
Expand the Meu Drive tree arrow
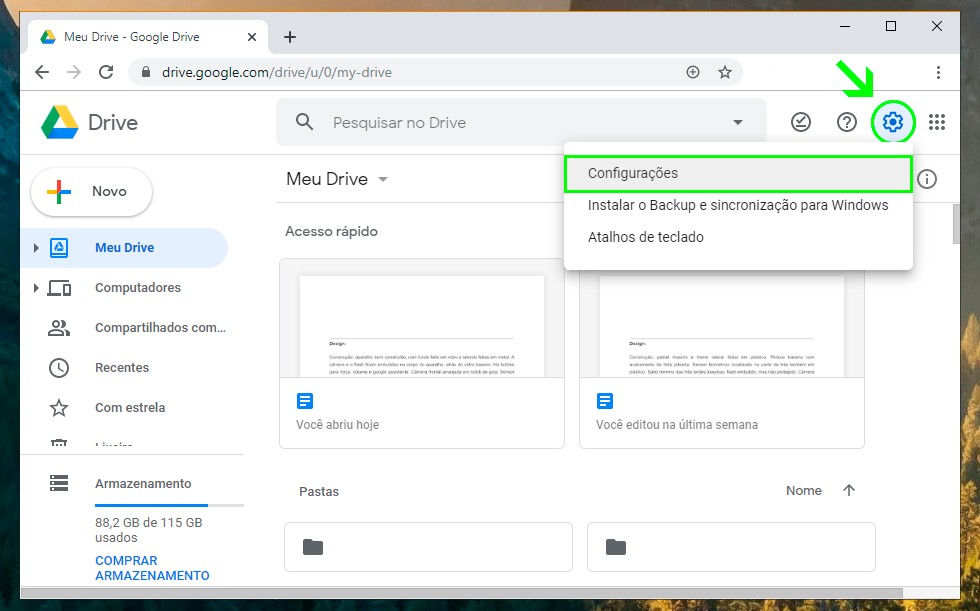click(37, 248)
